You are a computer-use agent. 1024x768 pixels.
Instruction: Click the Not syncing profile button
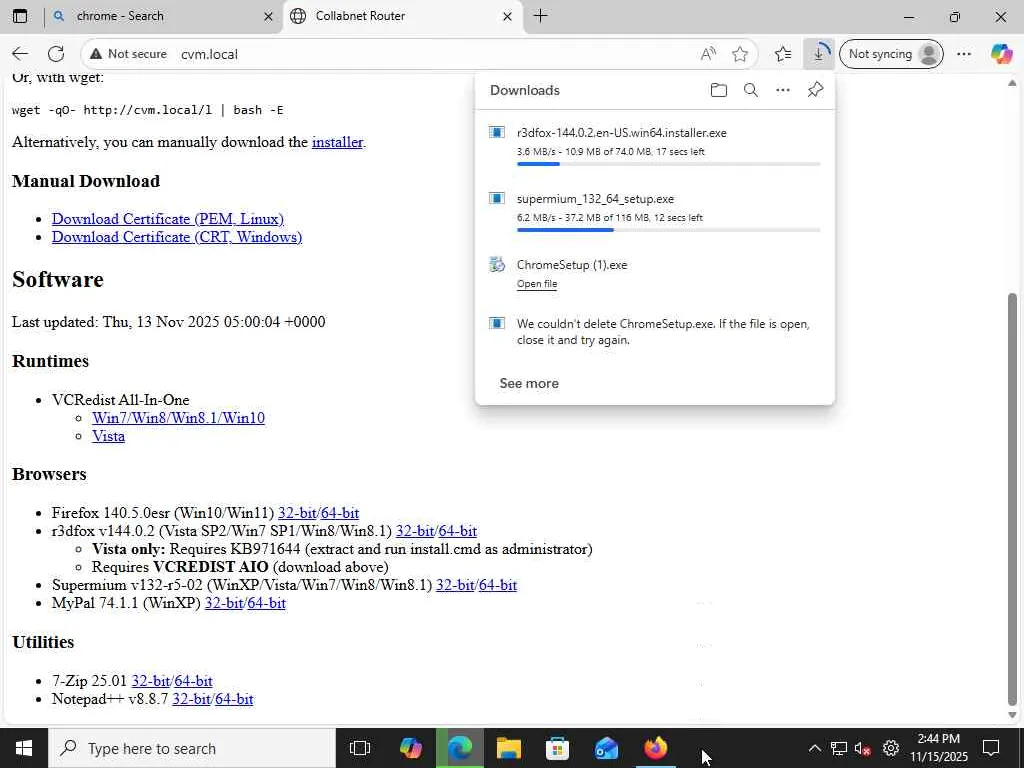[x=891, y=54]
